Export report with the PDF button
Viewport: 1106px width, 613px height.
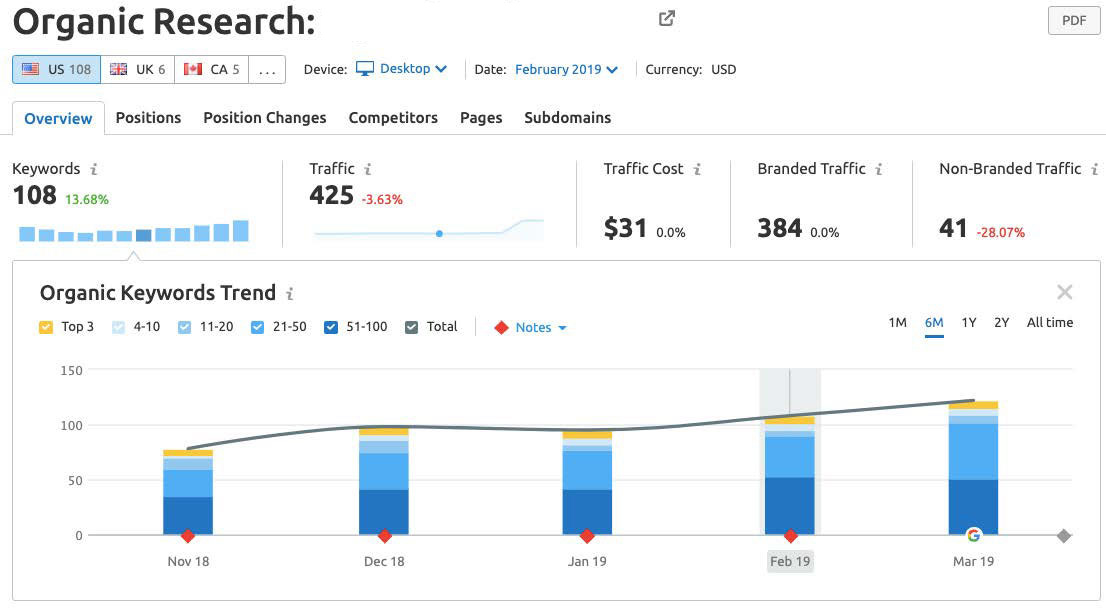[x=1073, y=21]
